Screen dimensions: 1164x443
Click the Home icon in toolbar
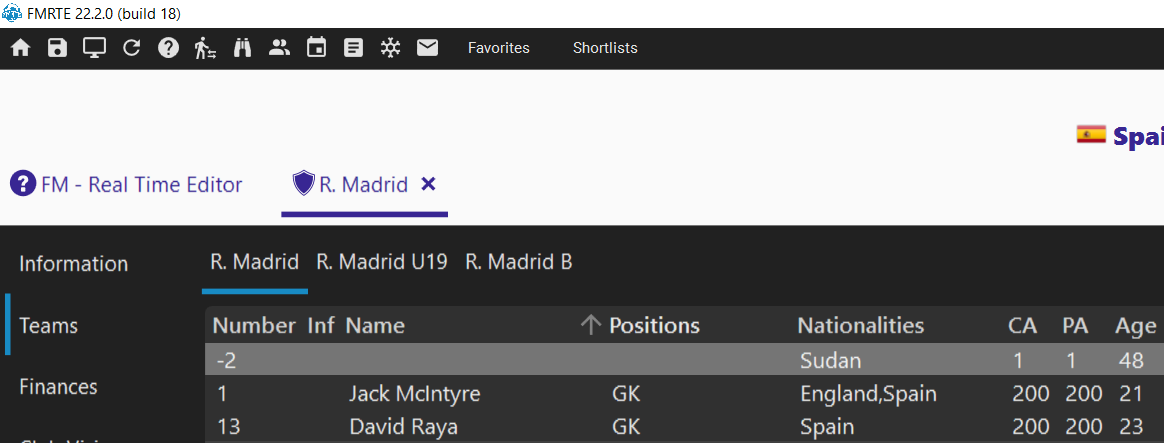pyautogui.click(x=20, y=48)
